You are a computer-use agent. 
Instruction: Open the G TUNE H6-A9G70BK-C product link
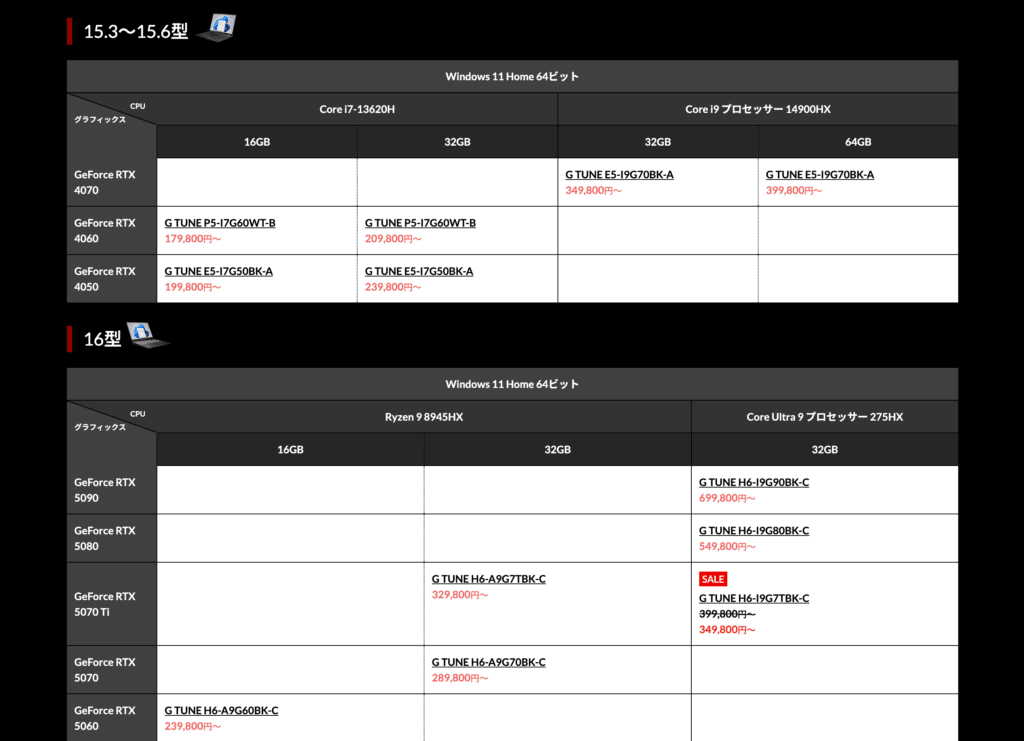488,663
